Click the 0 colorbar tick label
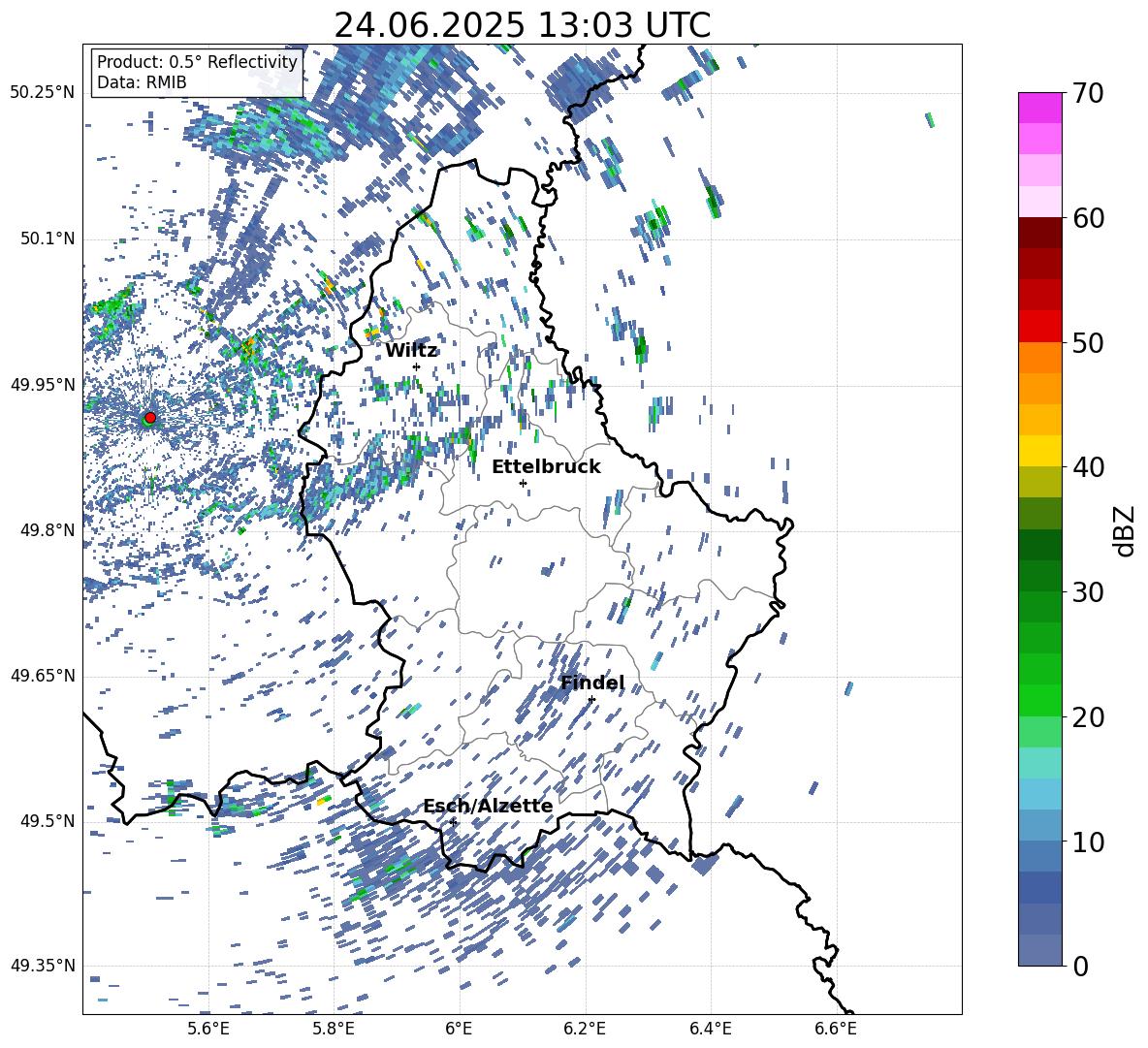 (1080, 966)
